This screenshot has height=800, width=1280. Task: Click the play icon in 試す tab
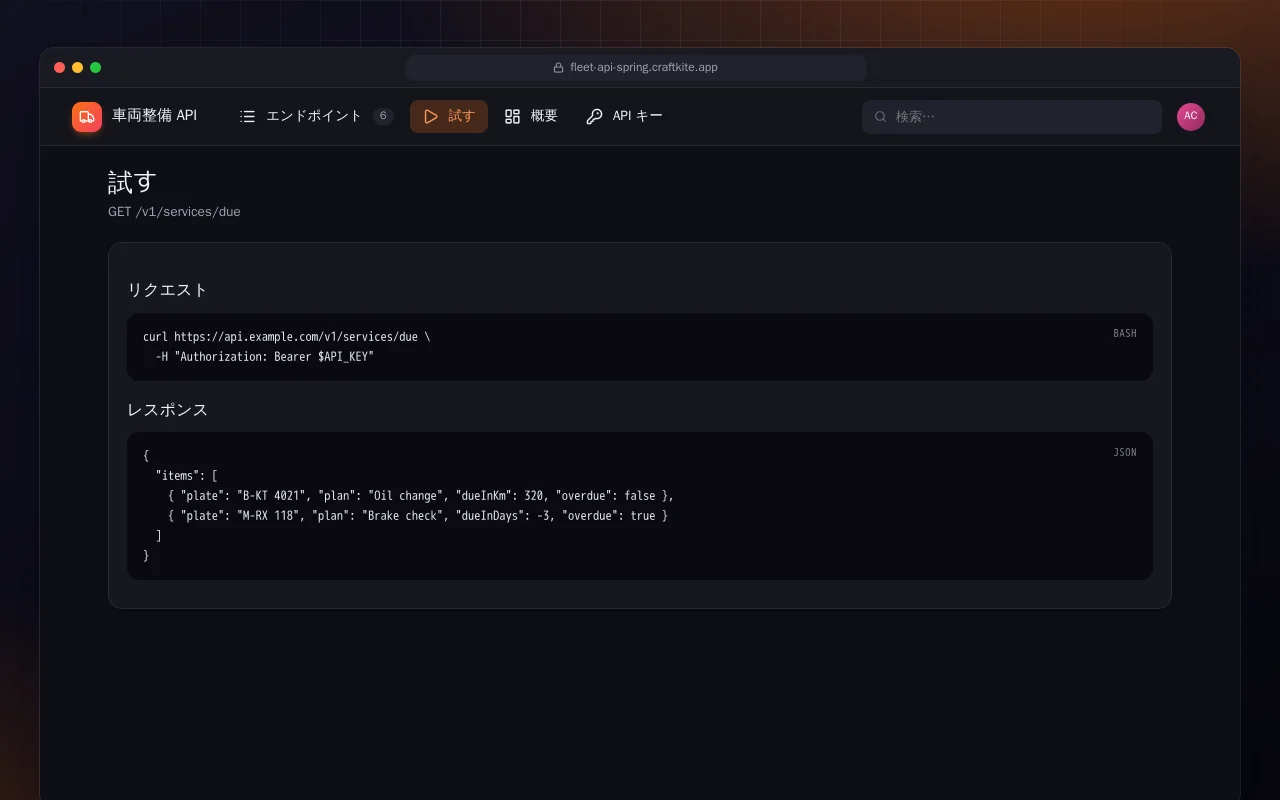[x=431, y=116]
